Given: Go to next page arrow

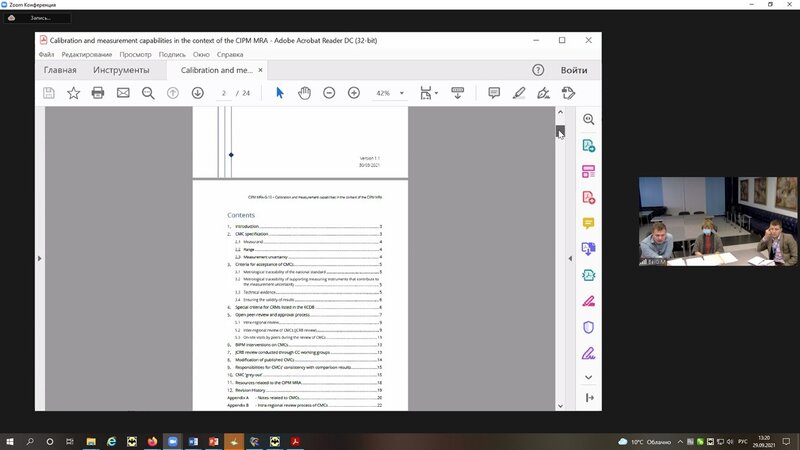Looking at the screenshot, I should 197,93.
